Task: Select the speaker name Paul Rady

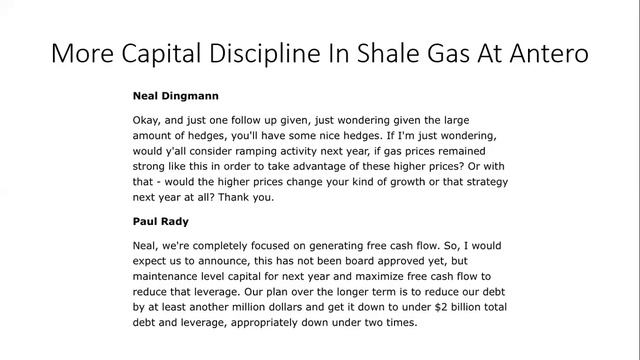Action: point(160,222)
